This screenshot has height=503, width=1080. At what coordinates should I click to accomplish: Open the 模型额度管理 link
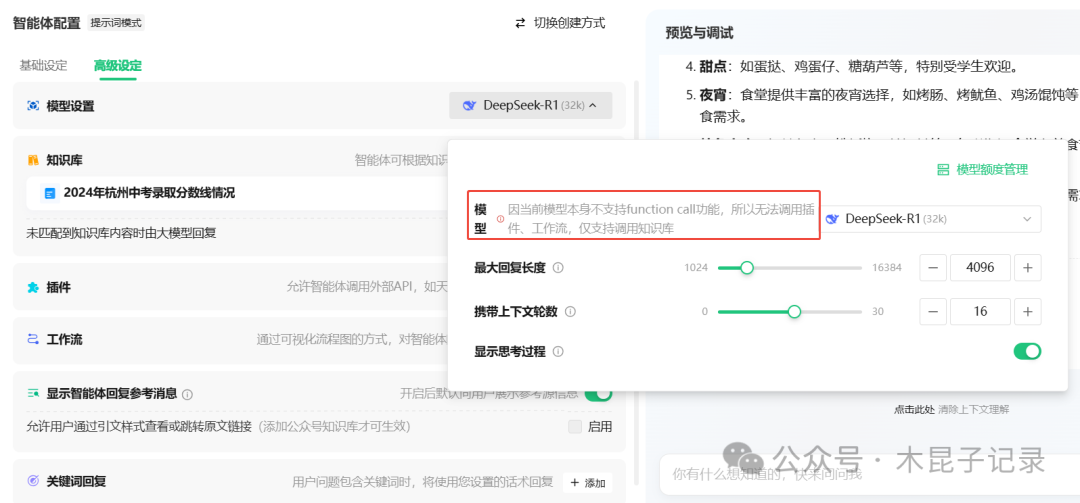[x=982, y=170]
